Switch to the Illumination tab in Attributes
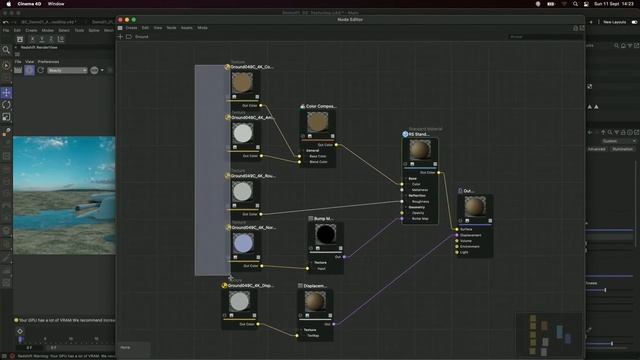 pyautogui.click(x=622, y=149)
